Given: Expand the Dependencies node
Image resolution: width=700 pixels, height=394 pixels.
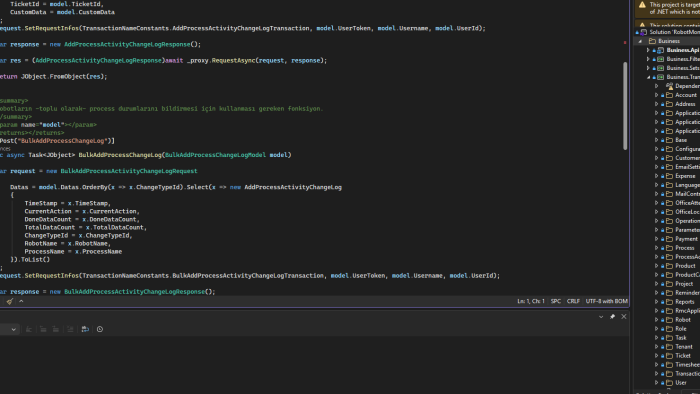Looking at the screenshot, I should 657,86.
